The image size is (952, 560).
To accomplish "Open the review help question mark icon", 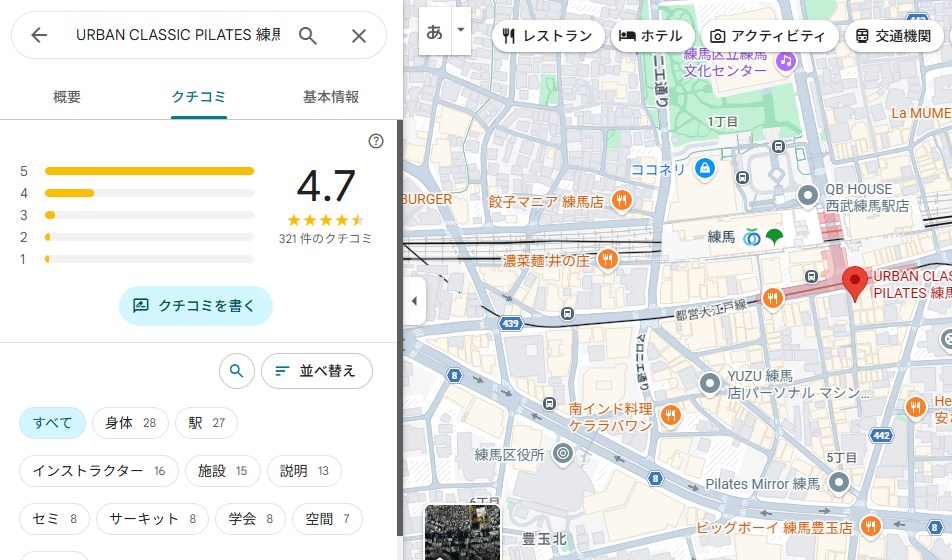I will pos(376,141).
